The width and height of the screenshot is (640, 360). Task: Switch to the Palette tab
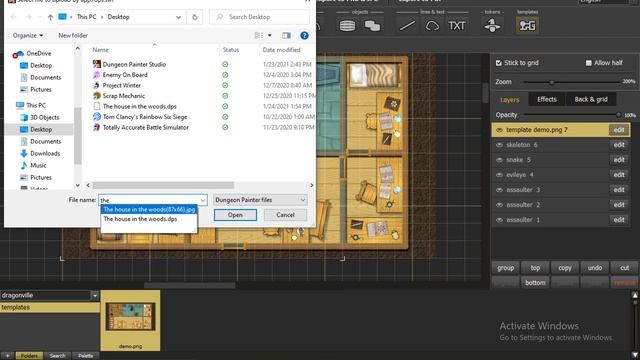point(86,356)
